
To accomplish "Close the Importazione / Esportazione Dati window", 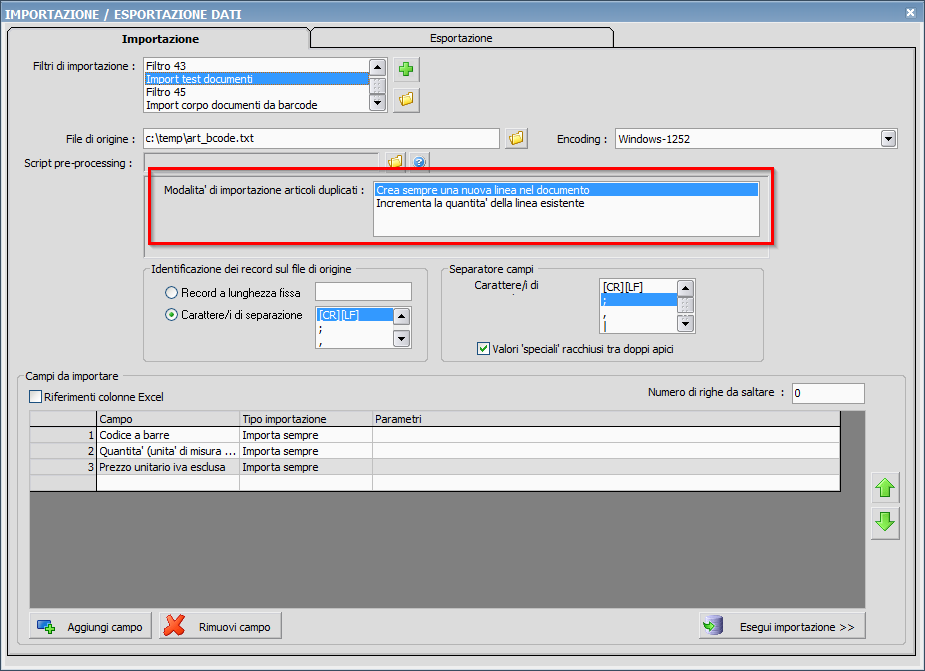I will pyautogui.click(x=911, y=12).
